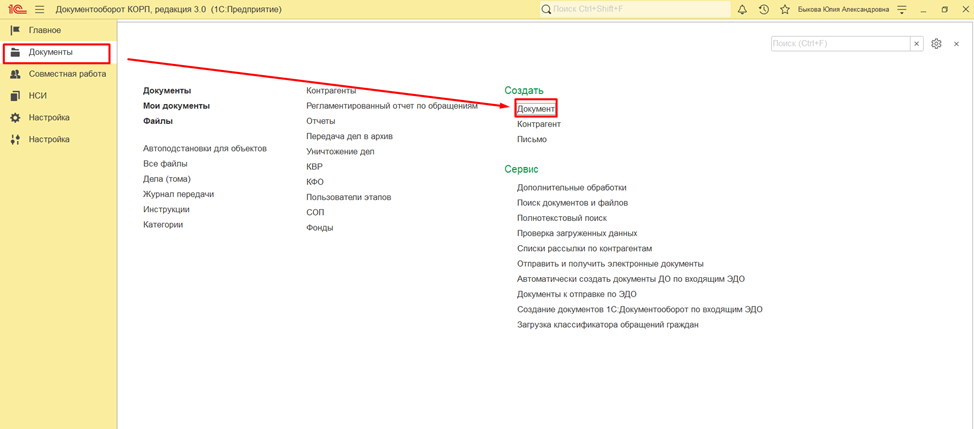Open Инструкции link

[166, 209]
